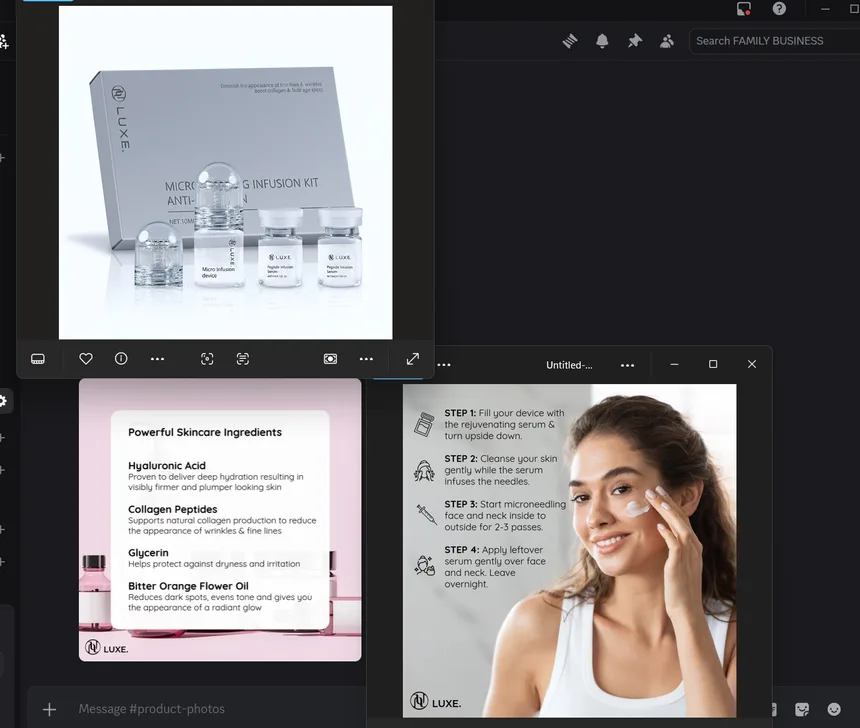Show the member list icon
The image size is (860, 728).
click(668, 41)
